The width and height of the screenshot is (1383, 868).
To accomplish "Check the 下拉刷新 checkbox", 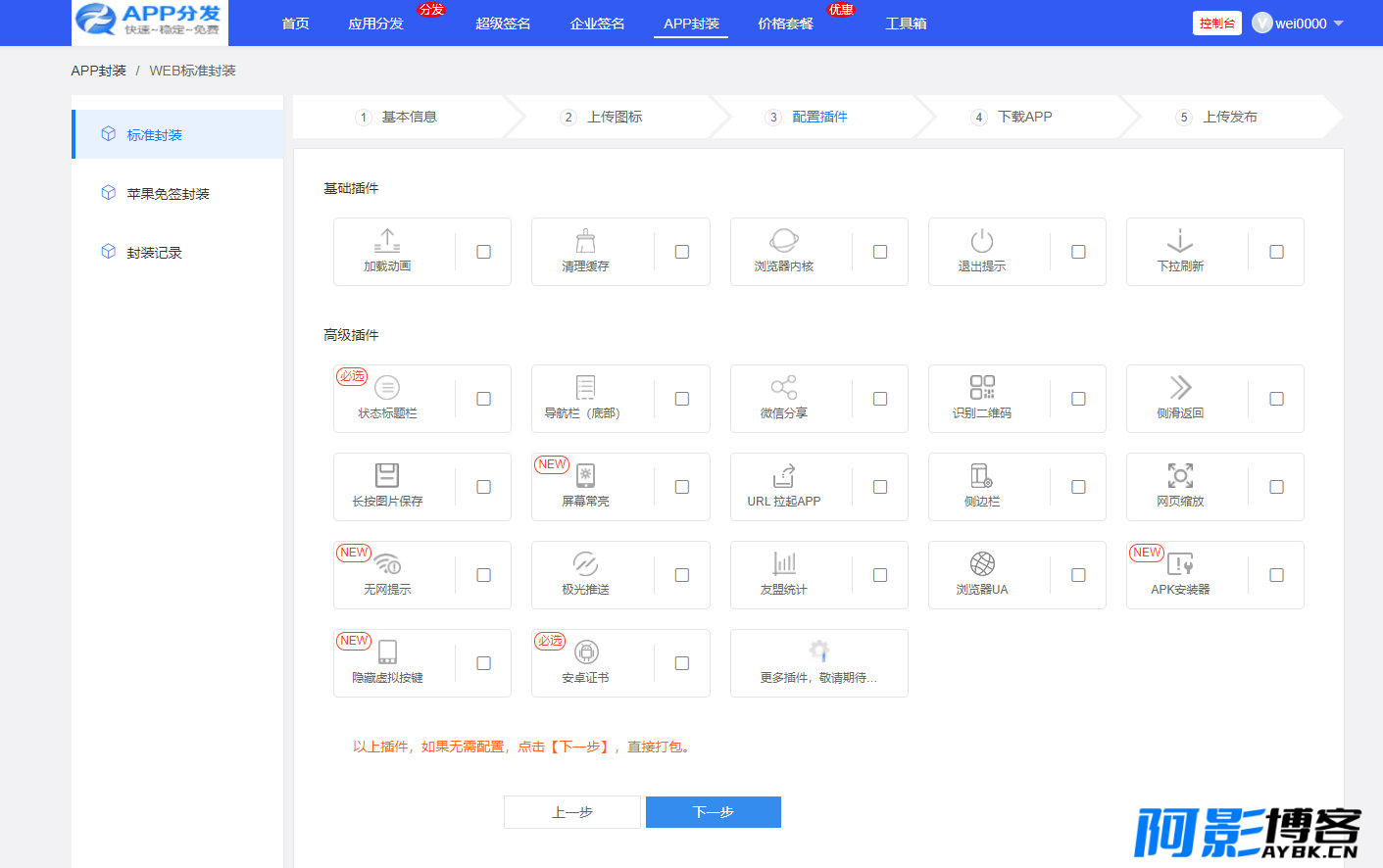I will (1276, 252).
